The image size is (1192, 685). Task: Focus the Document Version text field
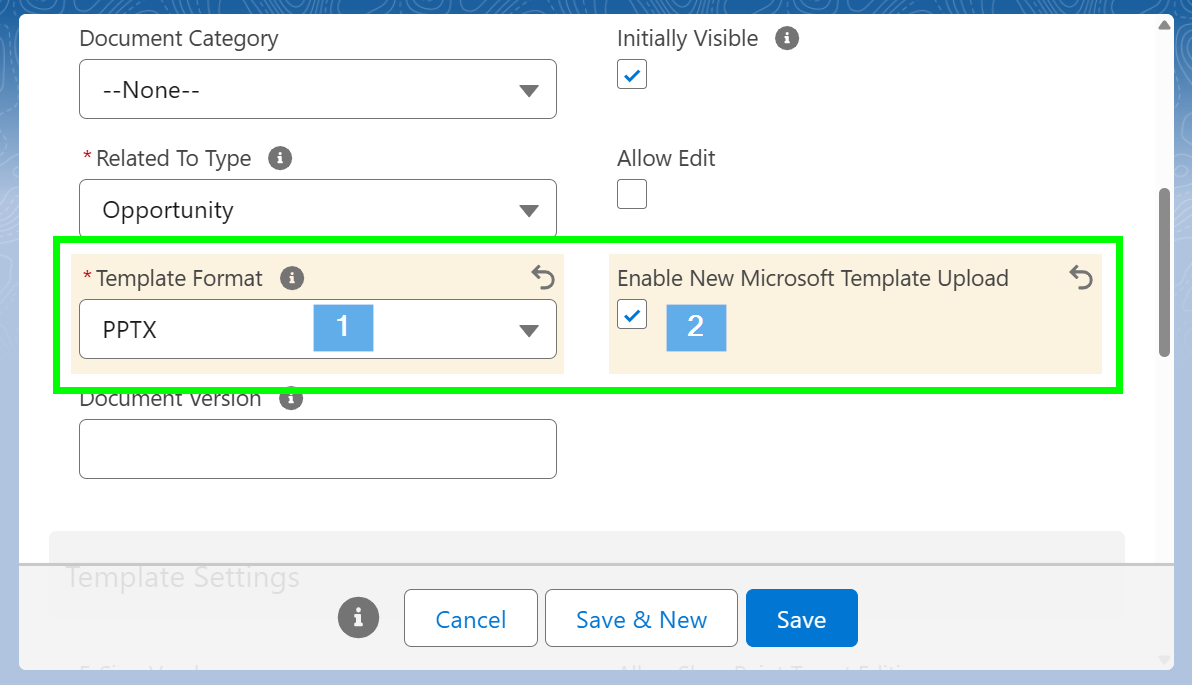point(317,449)
